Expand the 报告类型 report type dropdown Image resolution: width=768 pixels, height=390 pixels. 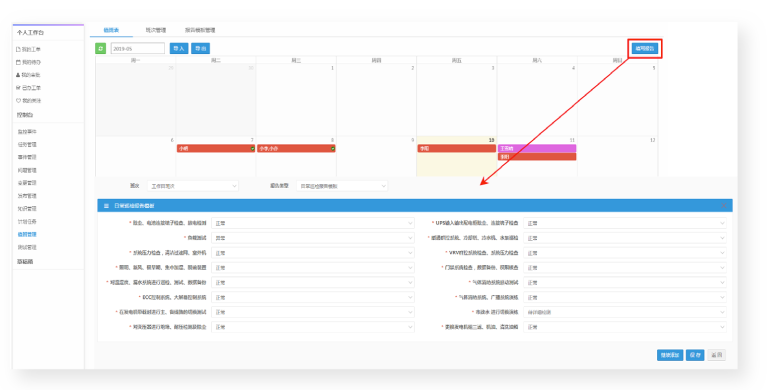342,186
